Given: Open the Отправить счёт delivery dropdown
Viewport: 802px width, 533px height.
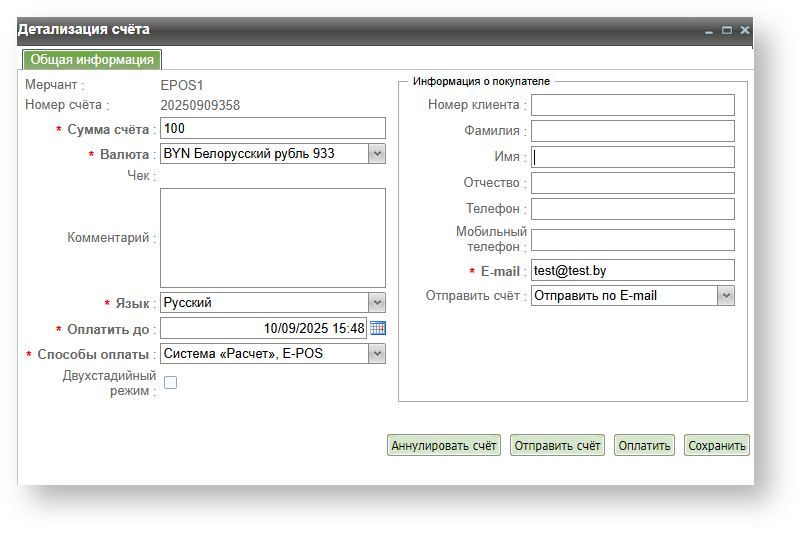Looking at the screenshot, I should [726, 295].
